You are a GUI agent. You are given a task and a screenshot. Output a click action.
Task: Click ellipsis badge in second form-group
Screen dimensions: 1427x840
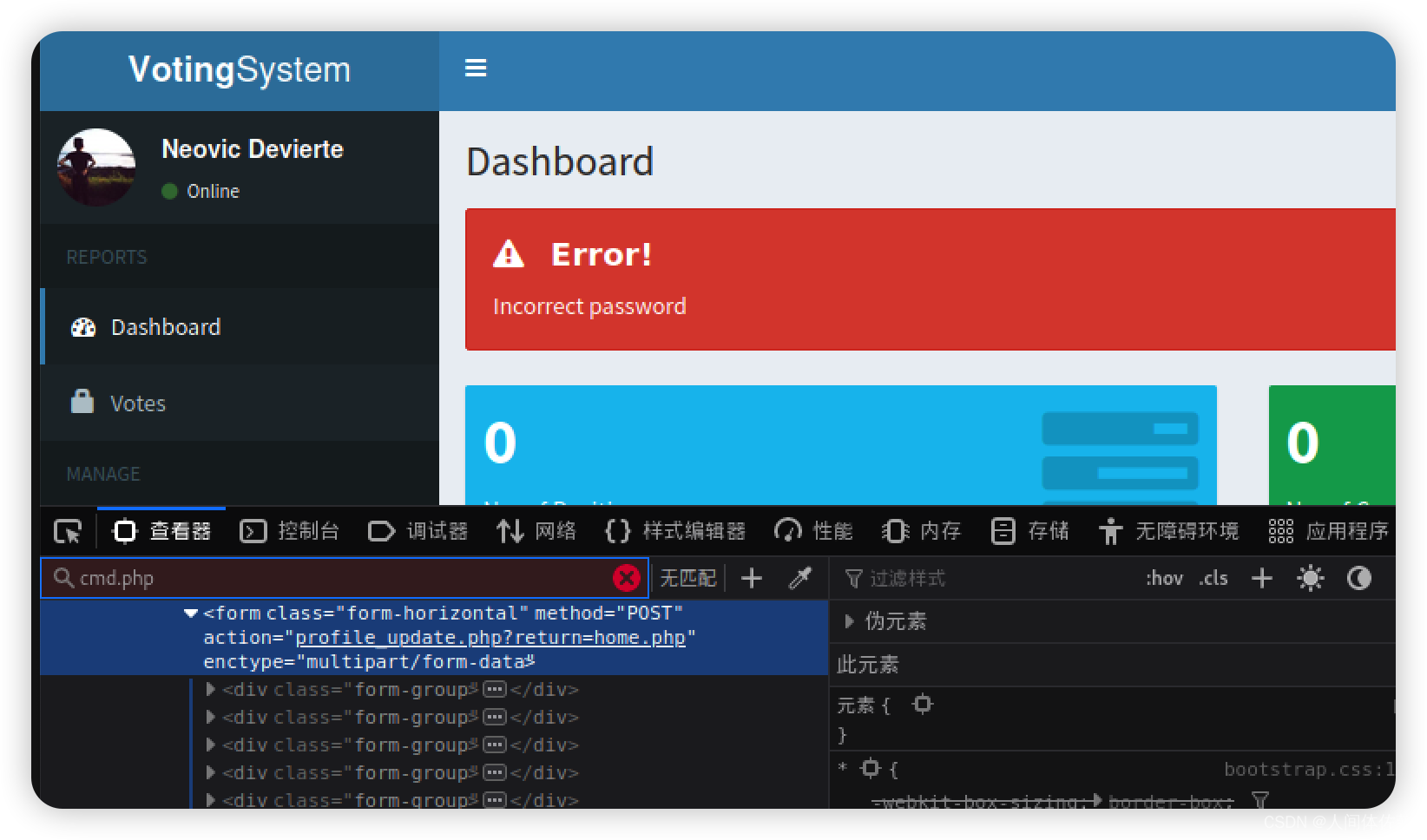coord(495,719)
